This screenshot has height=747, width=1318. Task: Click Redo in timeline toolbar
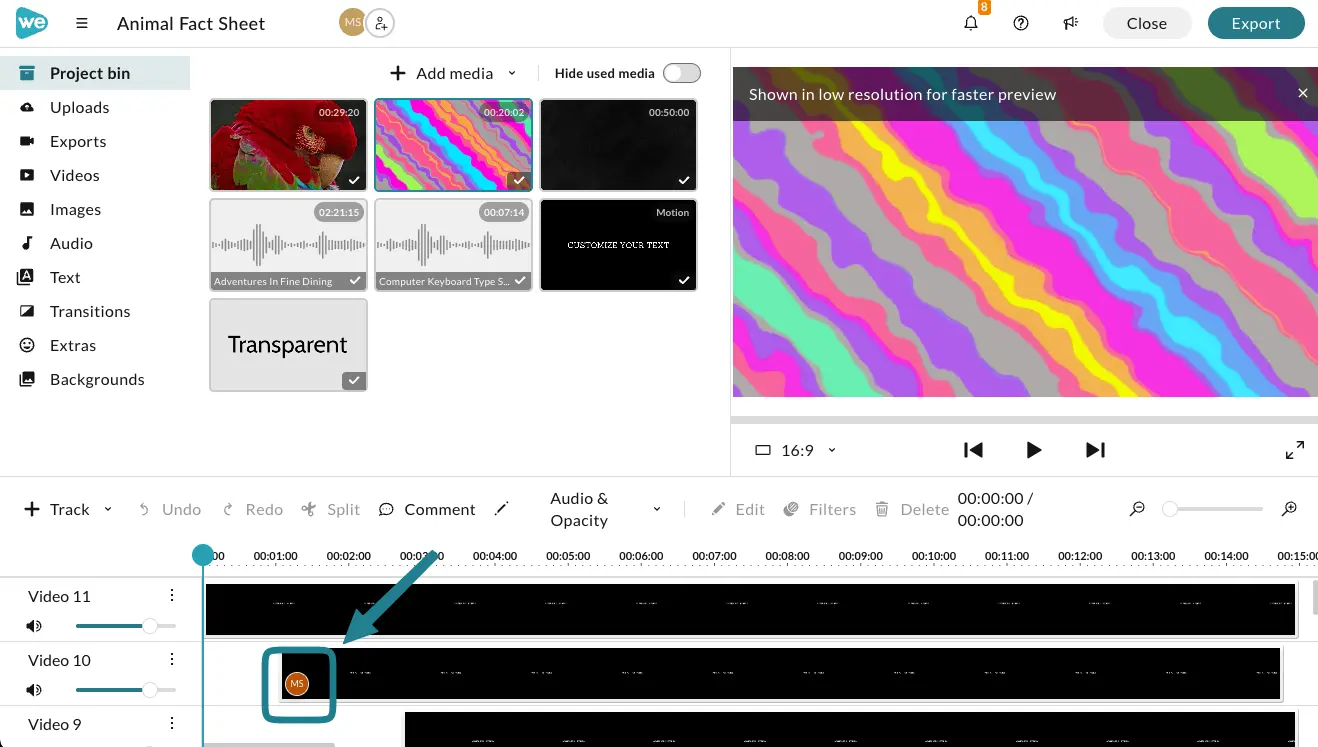(x=252, y=509)
